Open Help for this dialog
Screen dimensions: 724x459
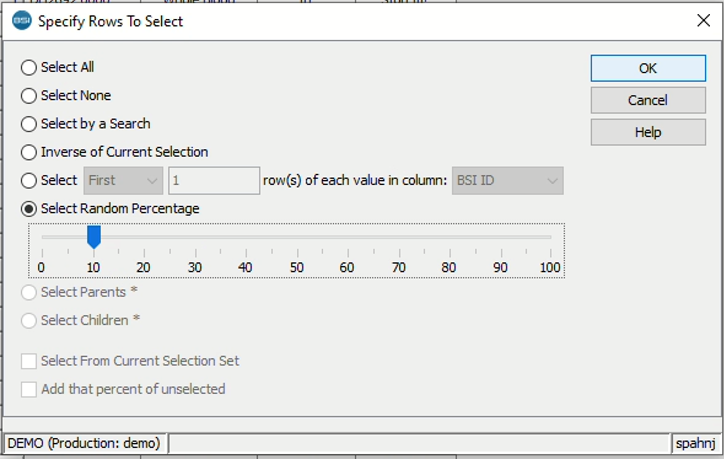[648, 132]
